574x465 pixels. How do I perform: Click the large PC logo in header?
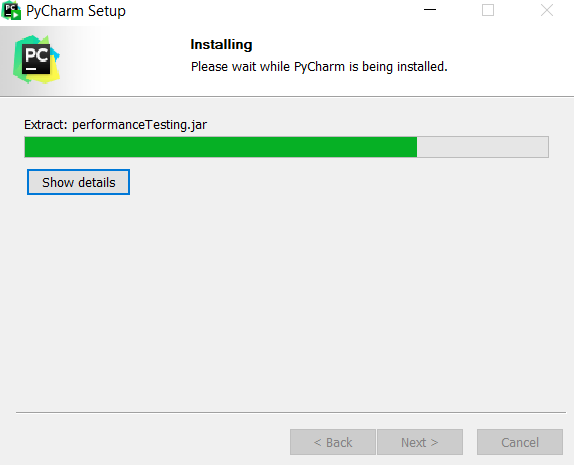[x=36, y=59]
